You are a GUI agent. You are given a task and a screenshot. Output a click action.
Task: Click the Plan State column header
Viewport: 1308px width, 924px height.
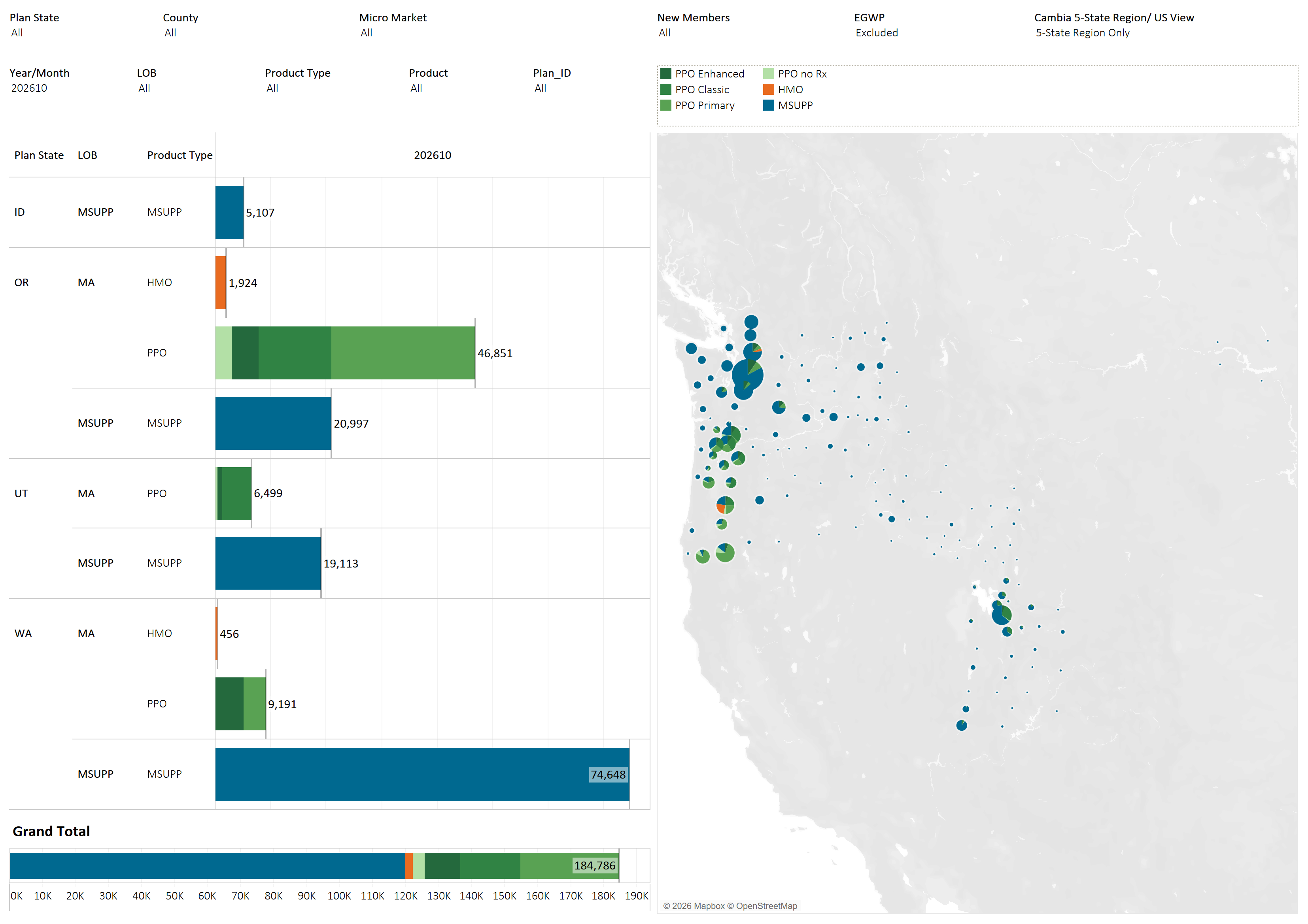pos(39,155)
